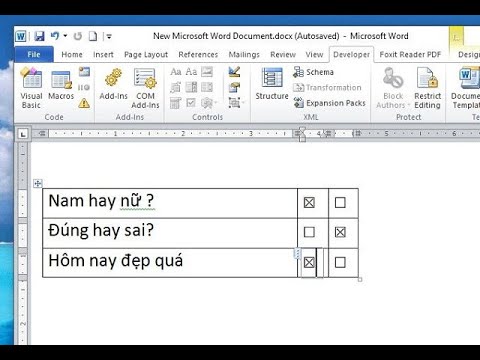Open control Properties in Controls group

coord(234,87)
